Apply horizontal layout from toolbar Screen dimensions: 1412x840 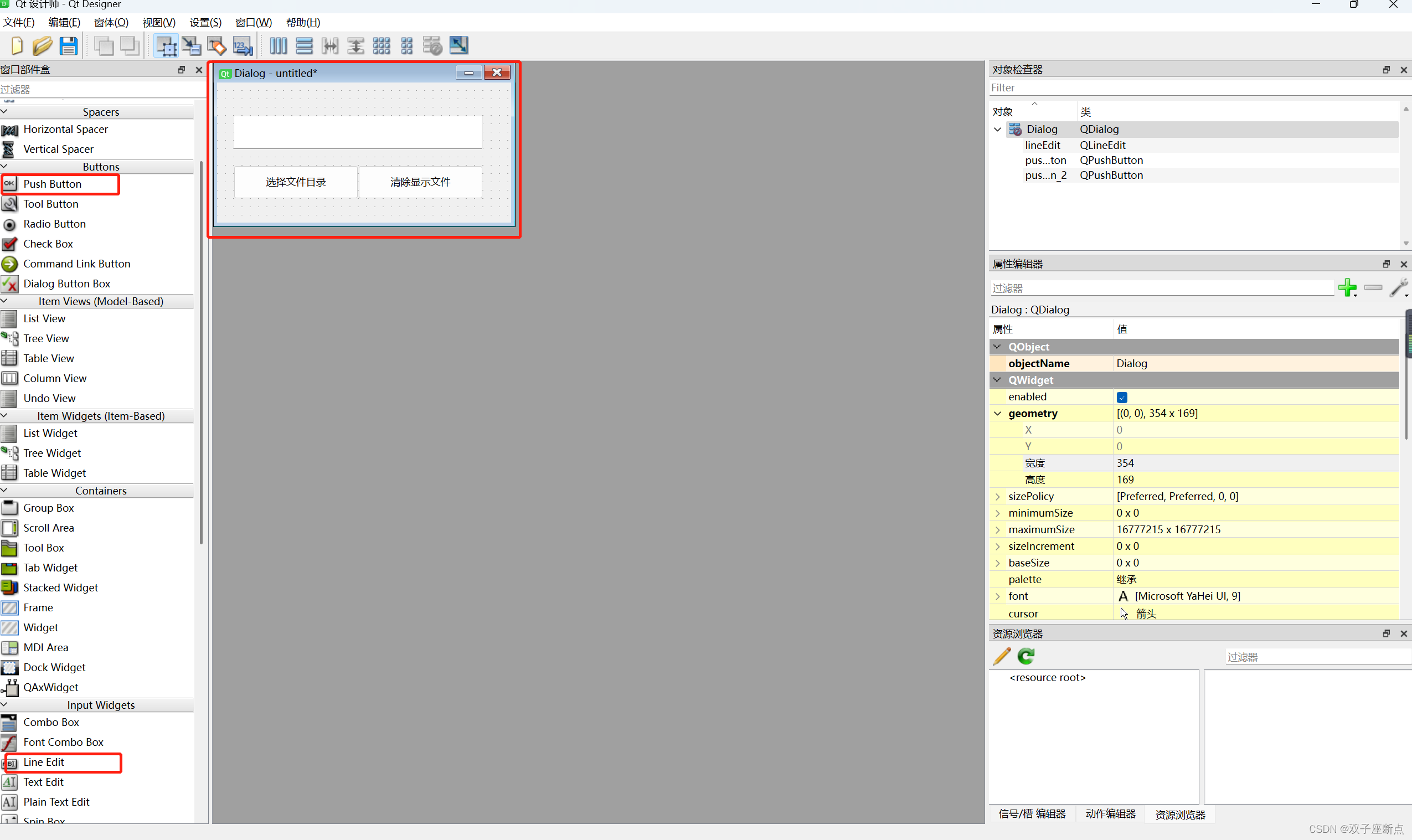[278, 46]
